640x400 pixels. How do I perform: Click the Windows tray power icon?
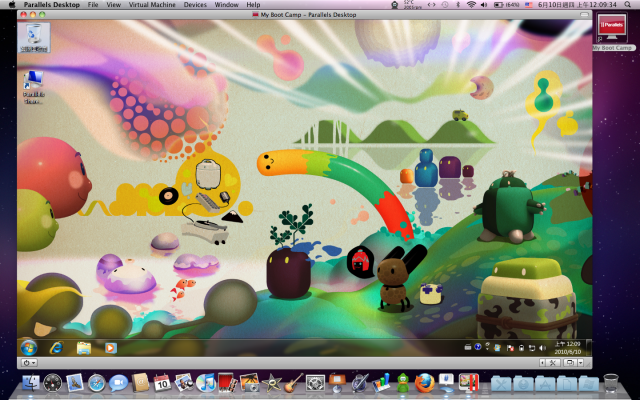[x=521, y=348]
